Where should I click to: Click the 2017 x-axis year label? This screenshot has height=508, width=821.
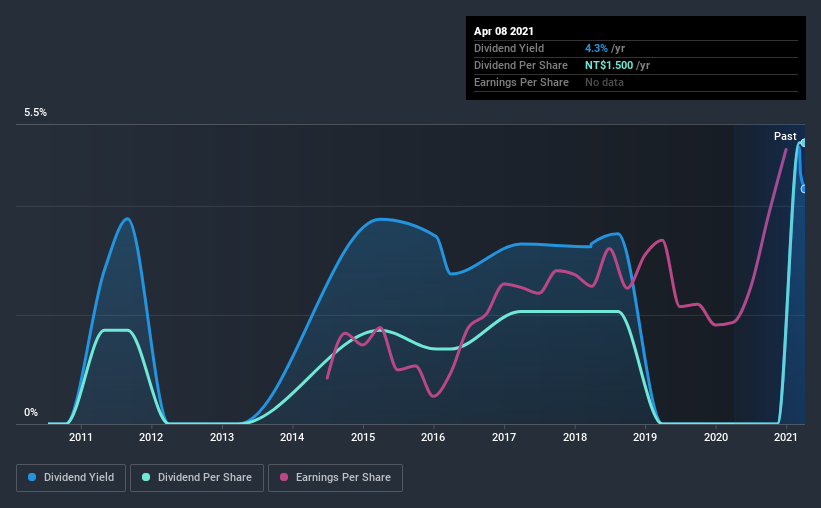(504, 437)
